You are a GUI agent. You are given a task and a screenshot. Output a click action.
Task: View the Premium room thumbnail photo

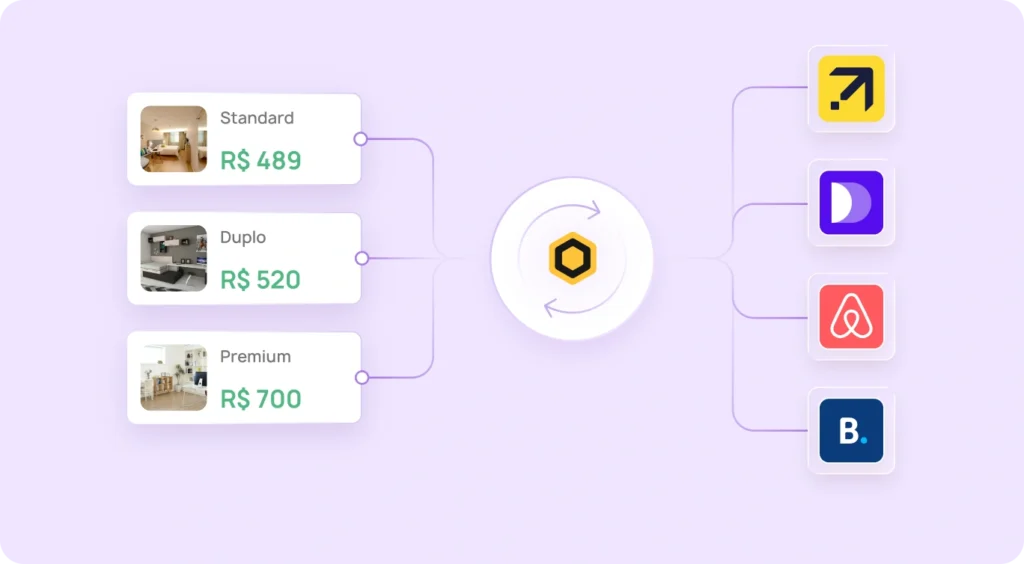(x=174, y=378)
